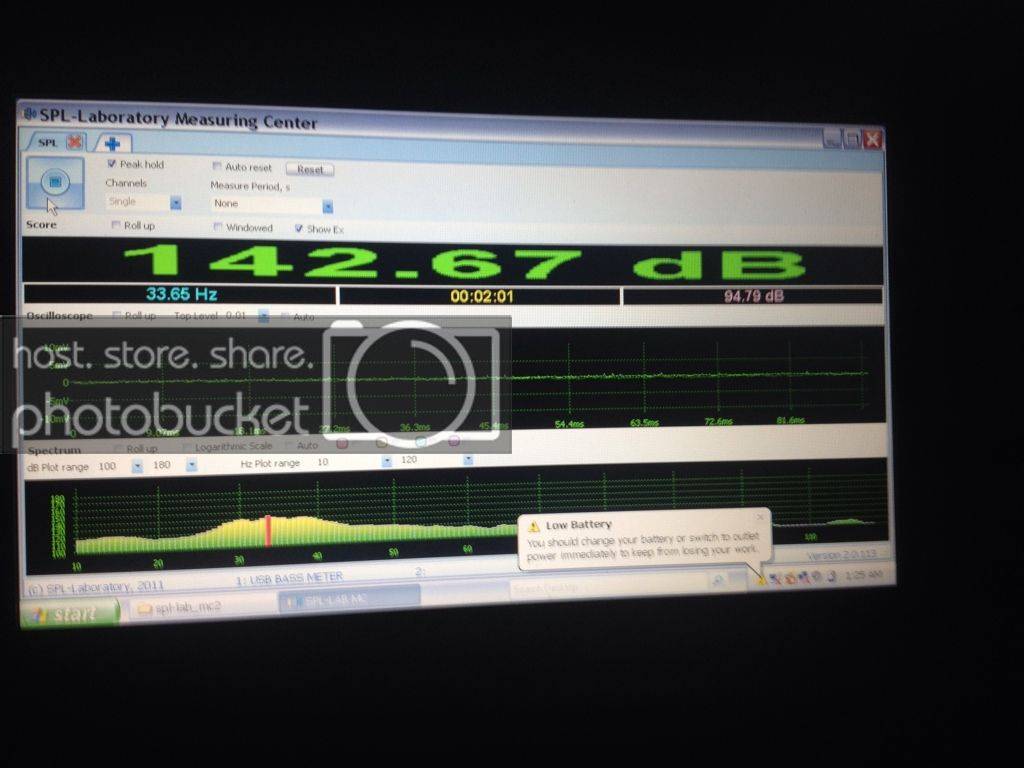Viewport: 1024px width, 768px height.
Task: Open the Top Level 0.01 dropdown
Action: coord(263,317)
